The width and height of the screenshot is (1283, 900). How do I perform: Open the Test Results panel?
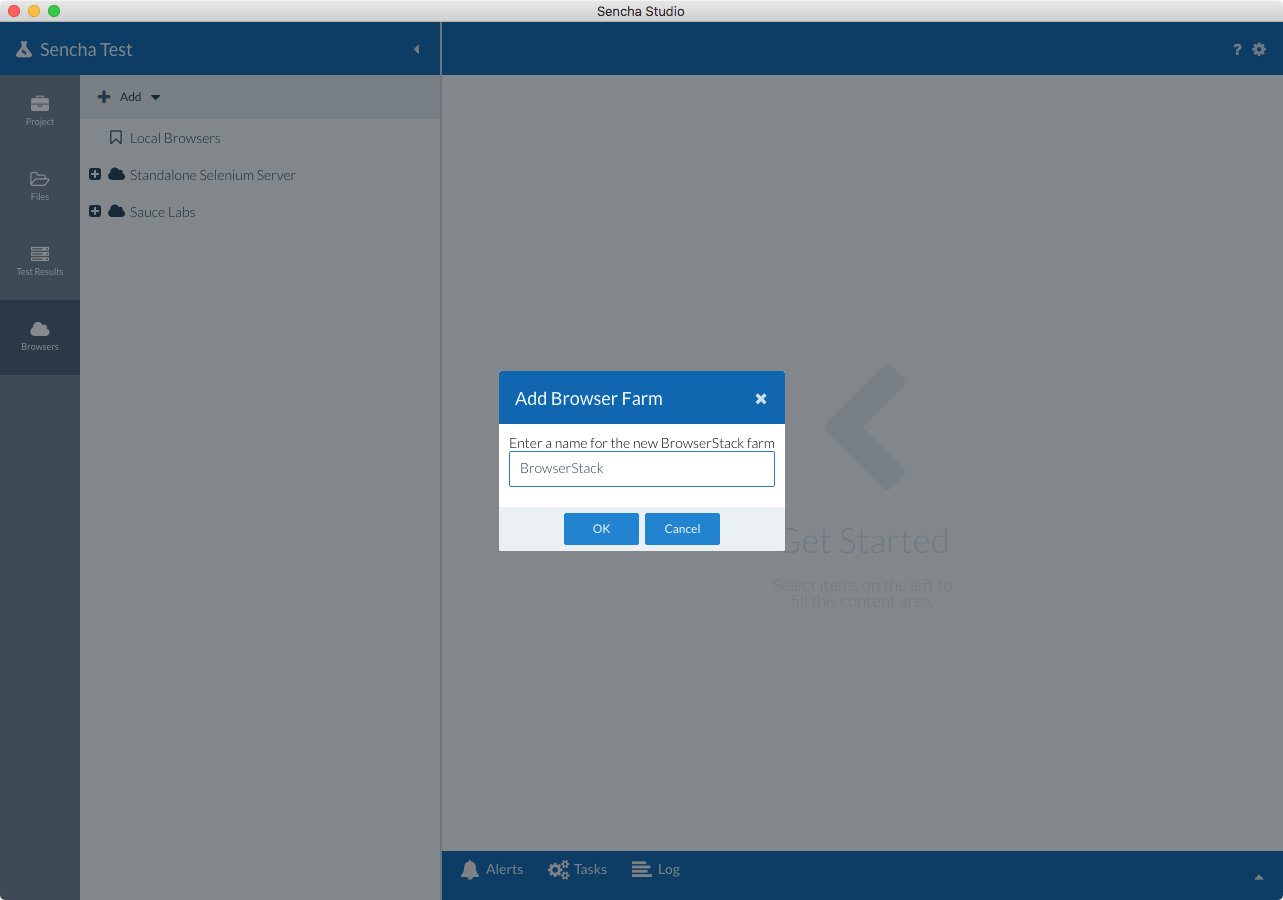[x=39, y=260]
